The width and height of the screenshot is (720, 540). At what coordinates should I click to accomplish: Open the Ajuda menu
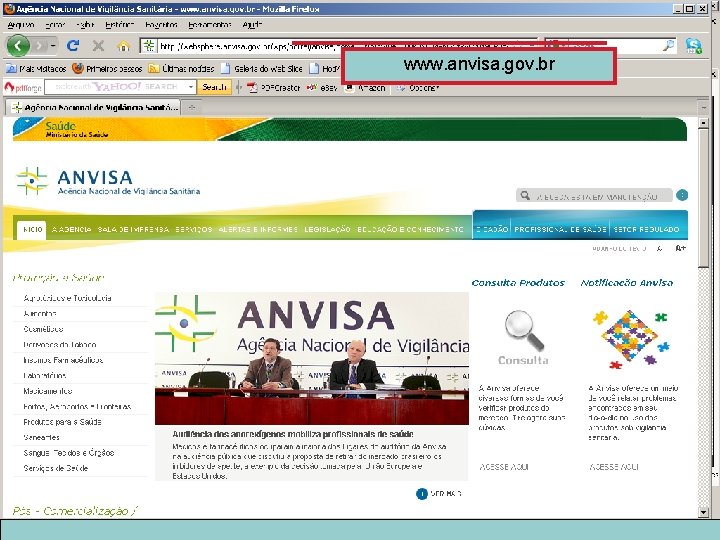pos(252,25)
